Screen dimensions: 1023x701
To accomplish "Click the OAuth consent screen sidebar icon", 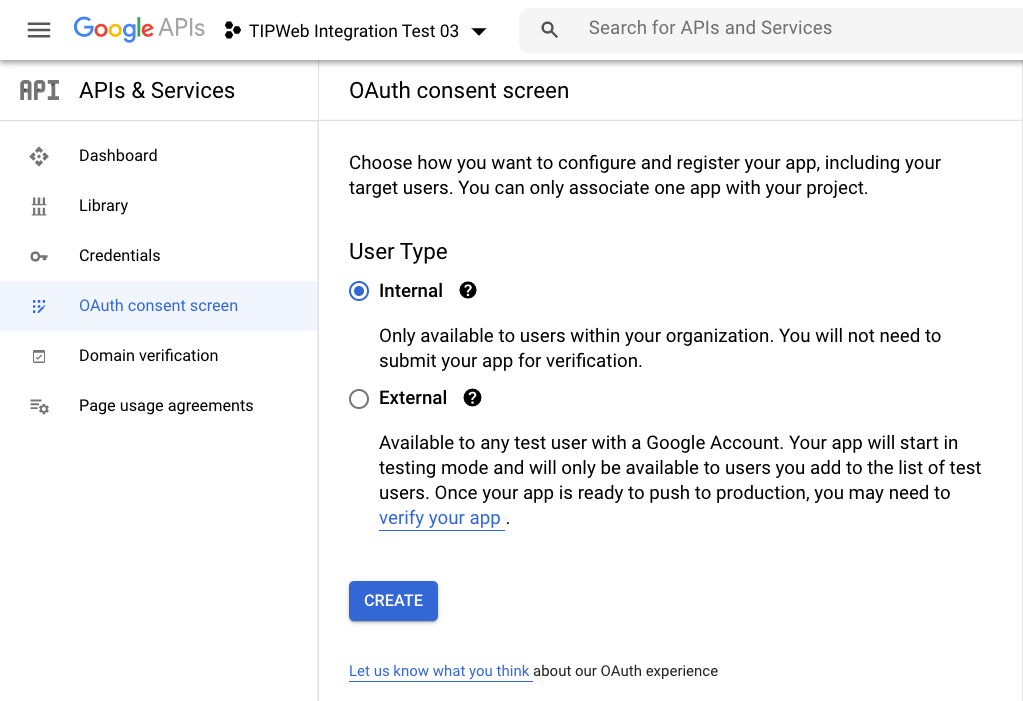I will 38,306.
